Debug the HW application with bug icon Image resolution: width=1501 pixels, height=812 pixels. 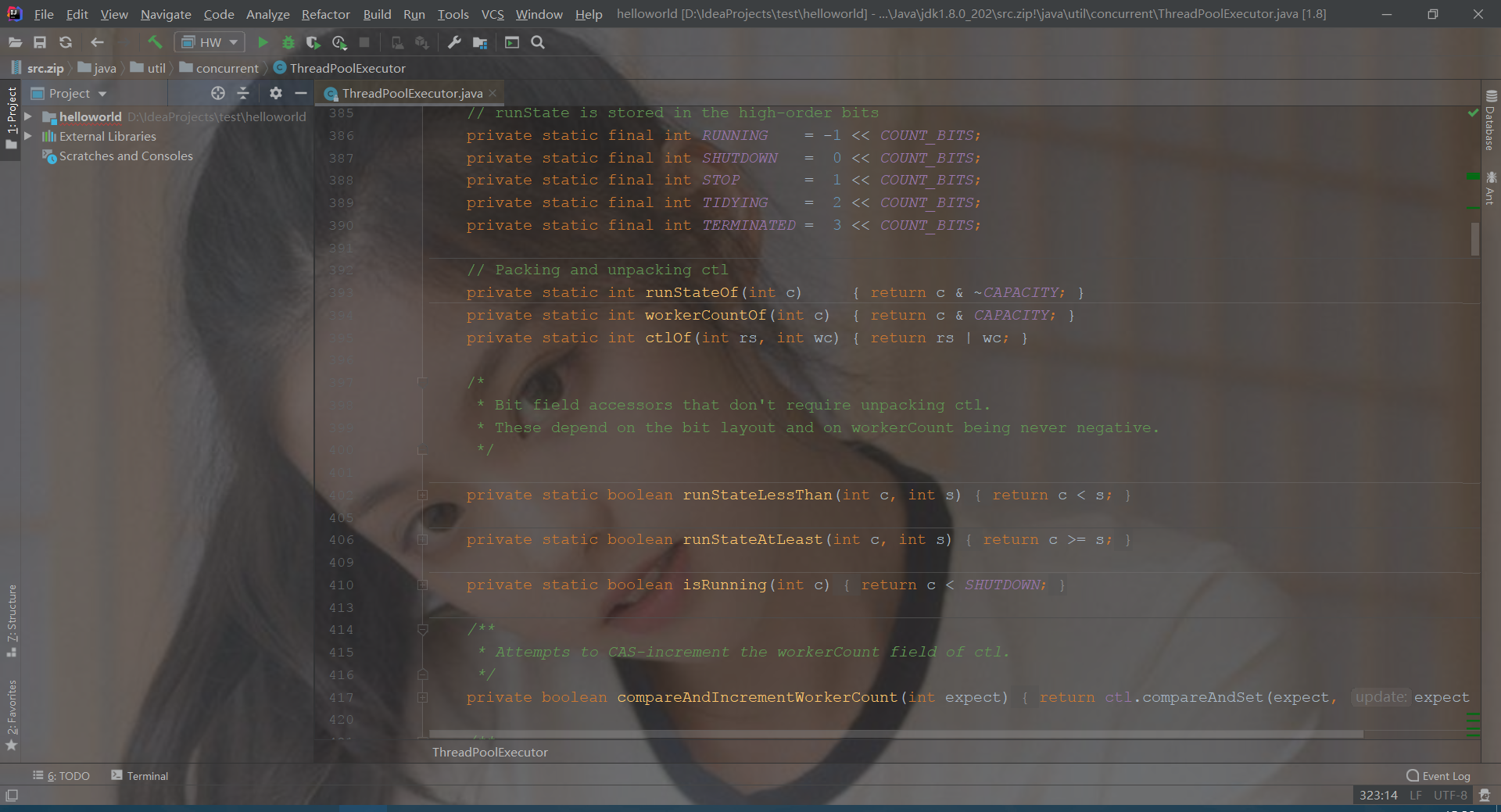[x=288, y=42]
